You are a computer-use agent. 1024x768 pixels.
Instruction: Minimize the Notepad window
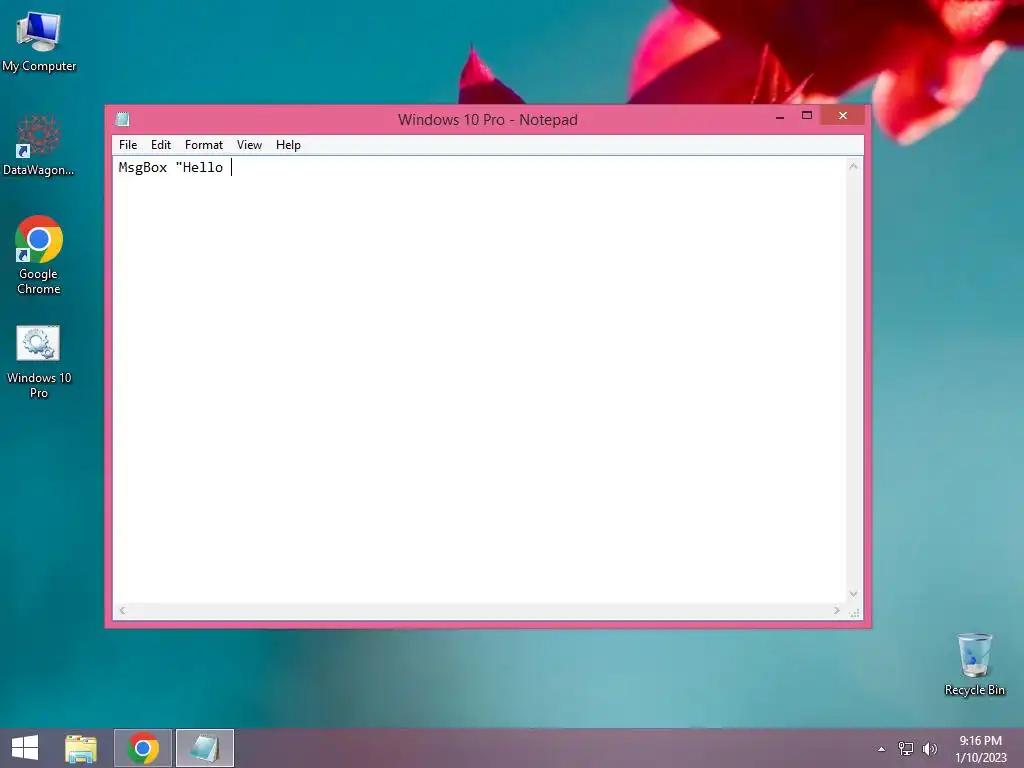click(x=780, y=117)
